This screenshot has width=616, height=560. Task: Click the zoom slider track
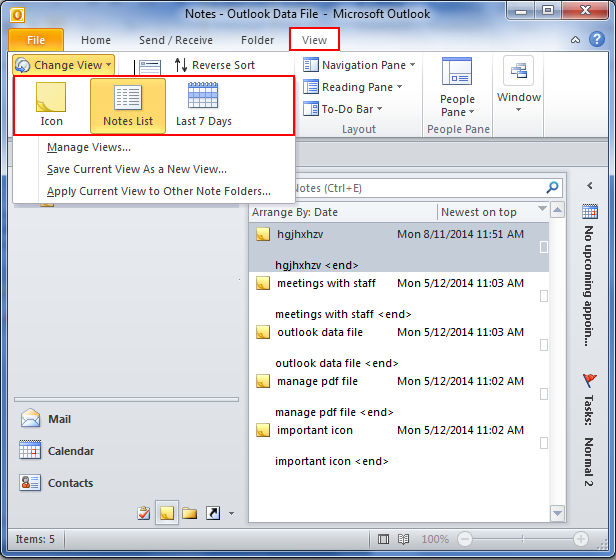coord(522,539)
